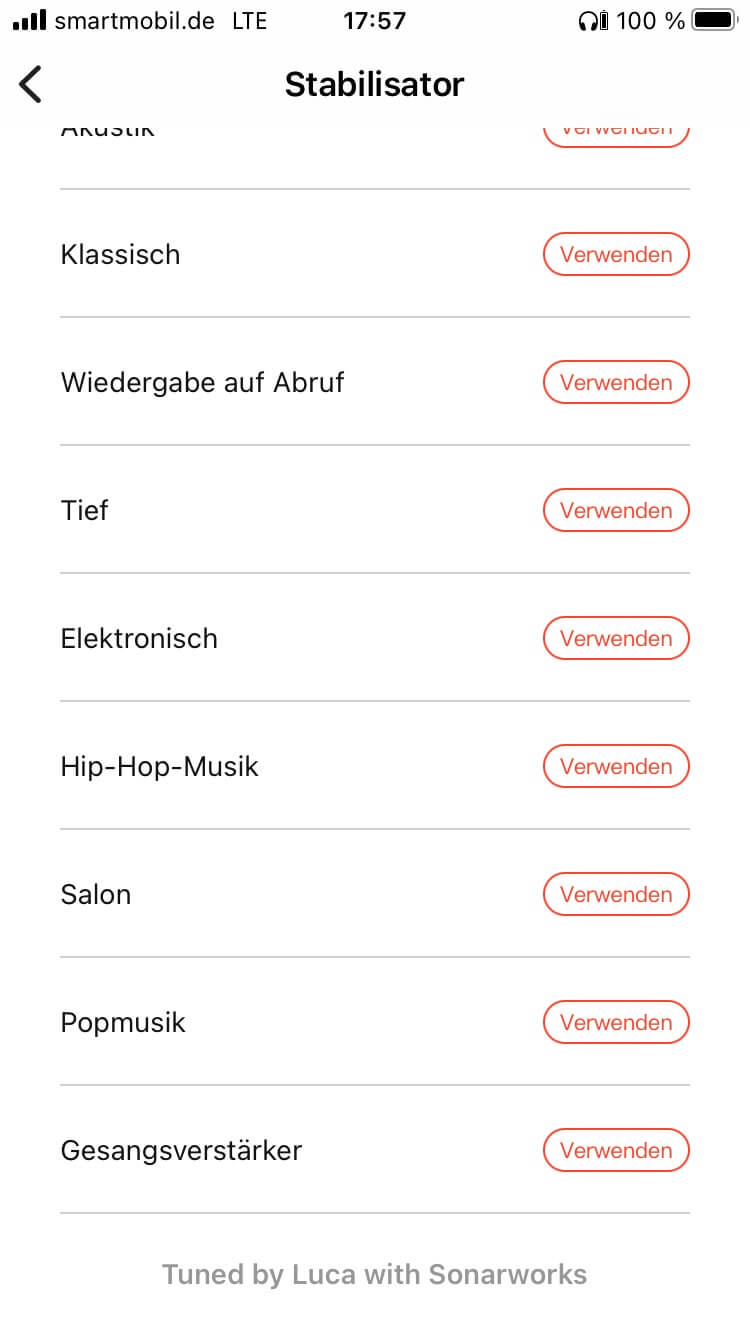Tap the Gesangsverstärker preset name
This screenshot has height=1334, width=750.
181,1151
